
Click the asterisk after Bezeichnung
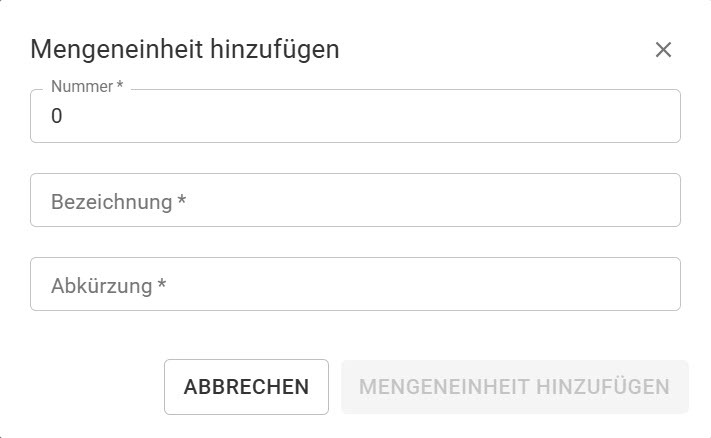pos(182,202)
